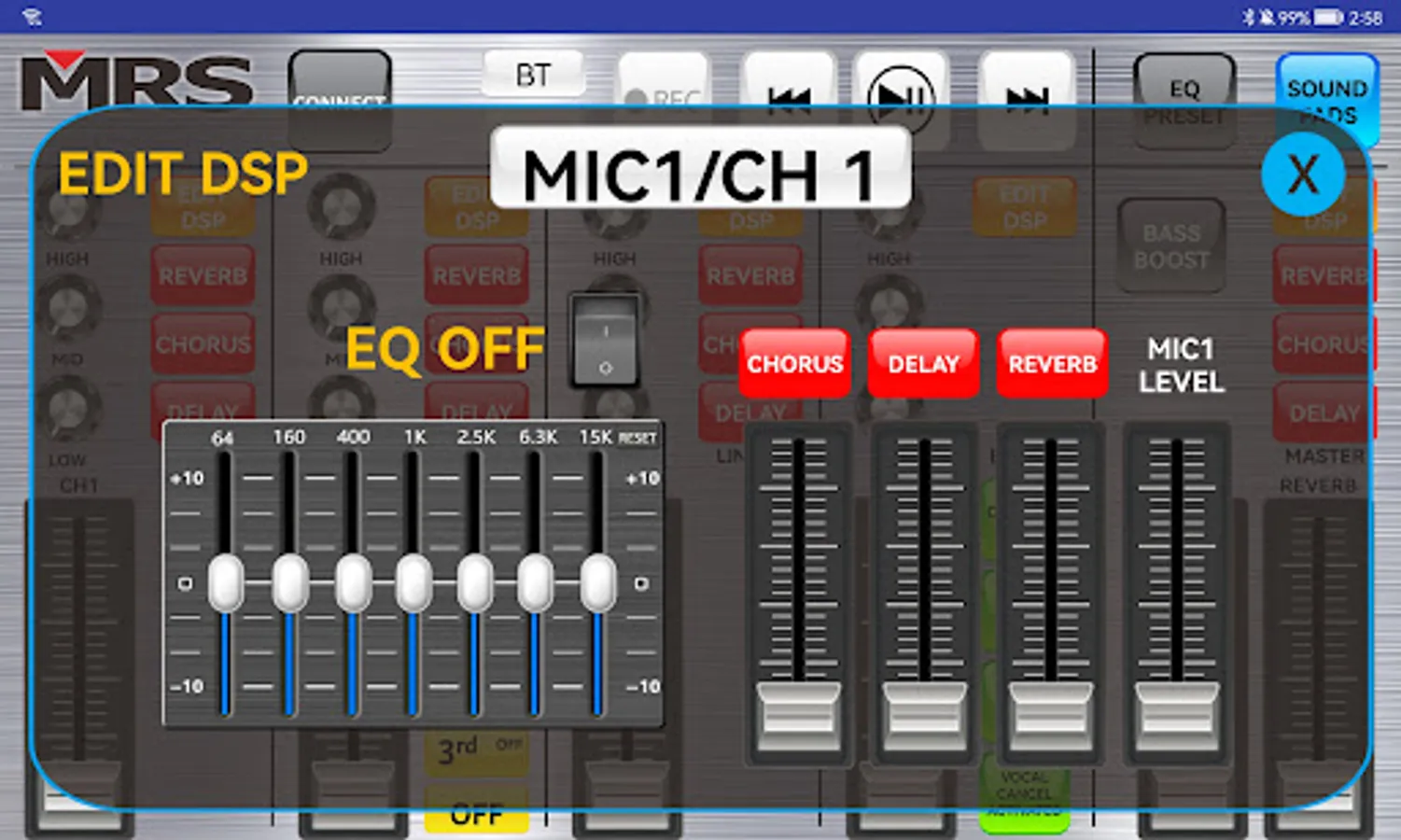Screen dimensions: 1401x840
Task: Click the 15K EQ slider knob
Action: 598,583
